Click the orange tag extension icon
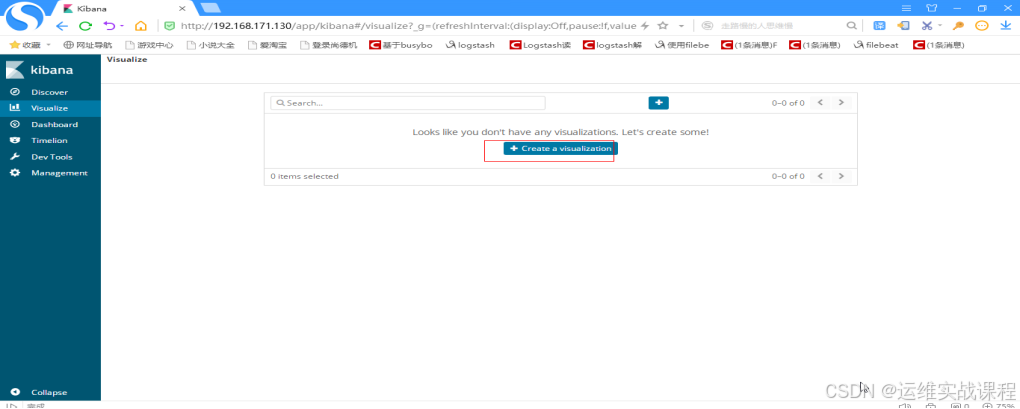The width and height of the screenshot is (1020, 409). coord(903,26)
